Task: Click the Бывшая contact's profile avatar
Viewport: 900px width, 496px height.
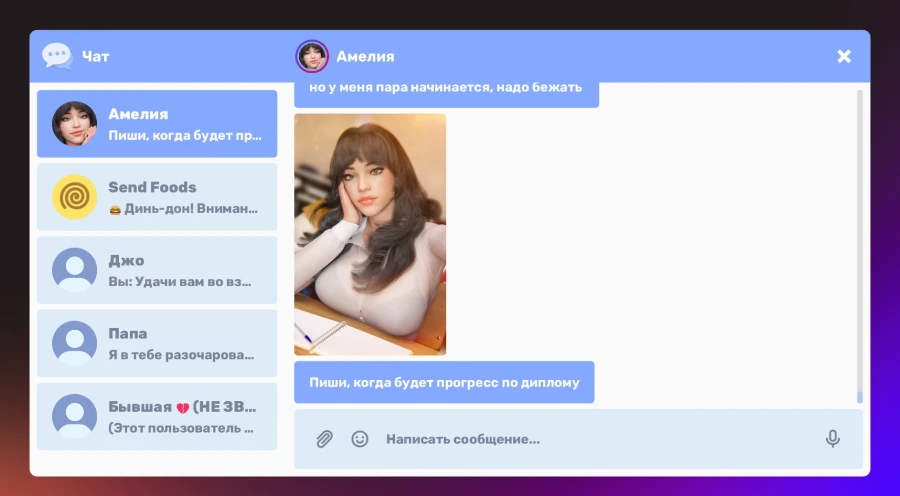Action: (x=74, y=416)
